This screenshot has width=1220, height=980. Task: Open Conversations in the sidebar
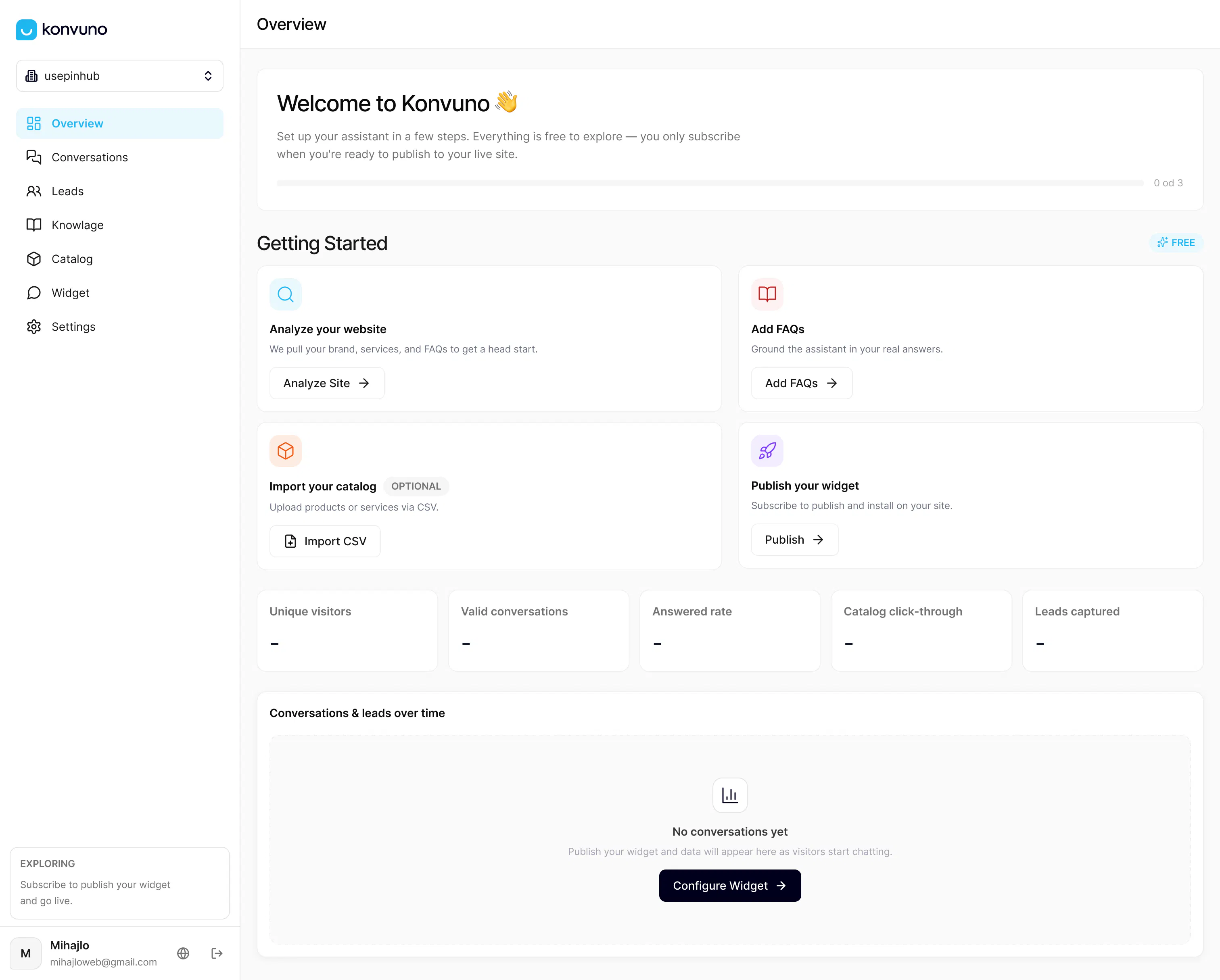(119, 157)
